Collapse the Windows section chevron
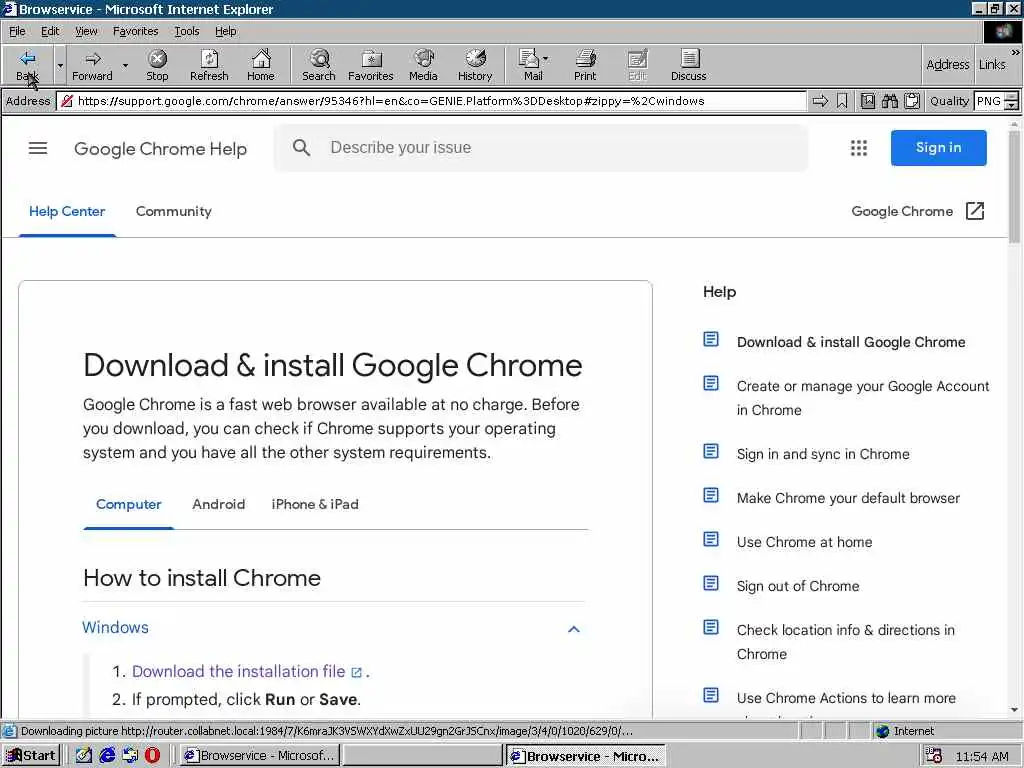The height and width of the screenshot is (768, 1024). click(573, 629)
